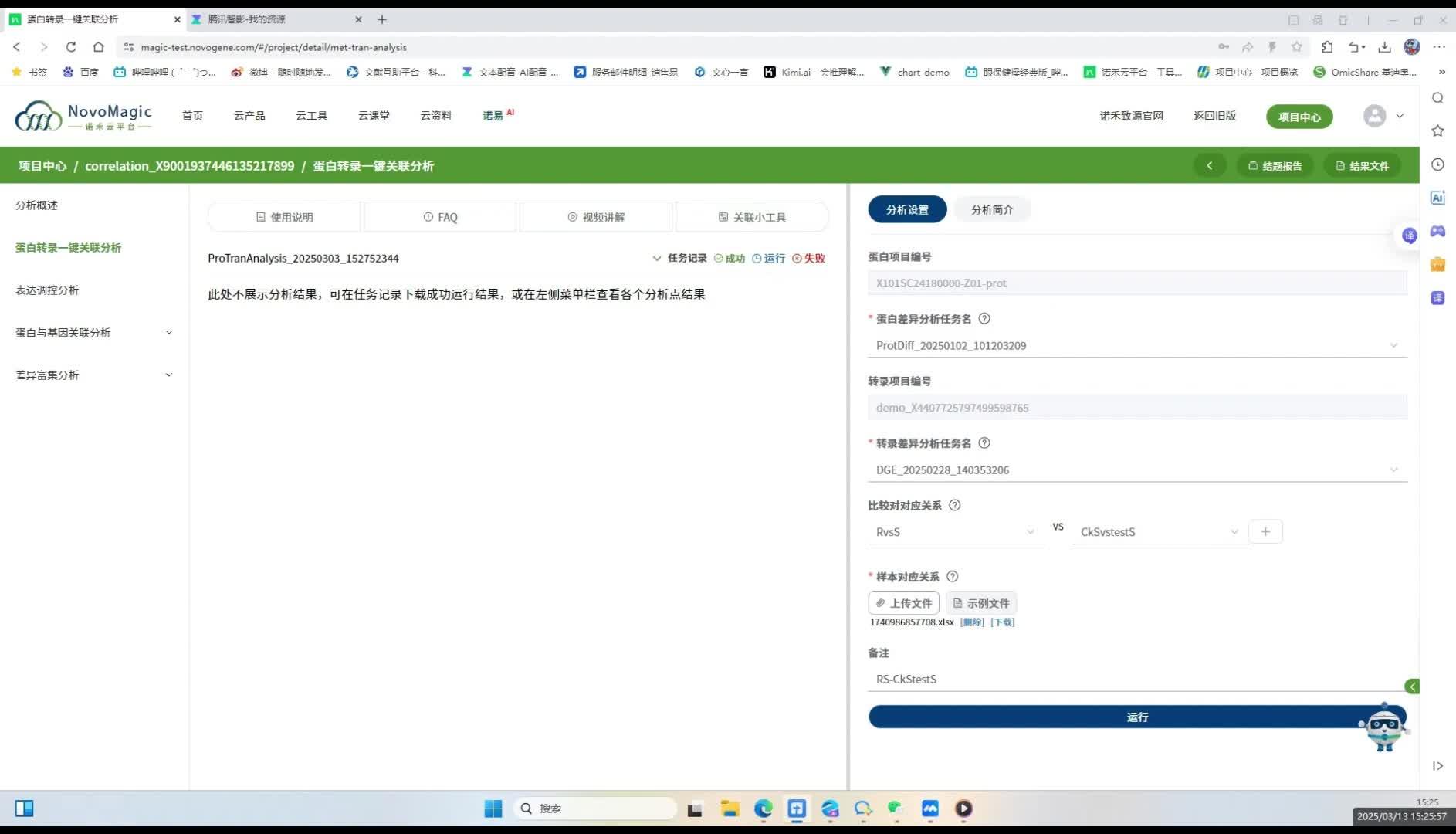Viewport: 1456px width, 834px height.
Task: Click the 运行 run button
Action: point(1136,717)
